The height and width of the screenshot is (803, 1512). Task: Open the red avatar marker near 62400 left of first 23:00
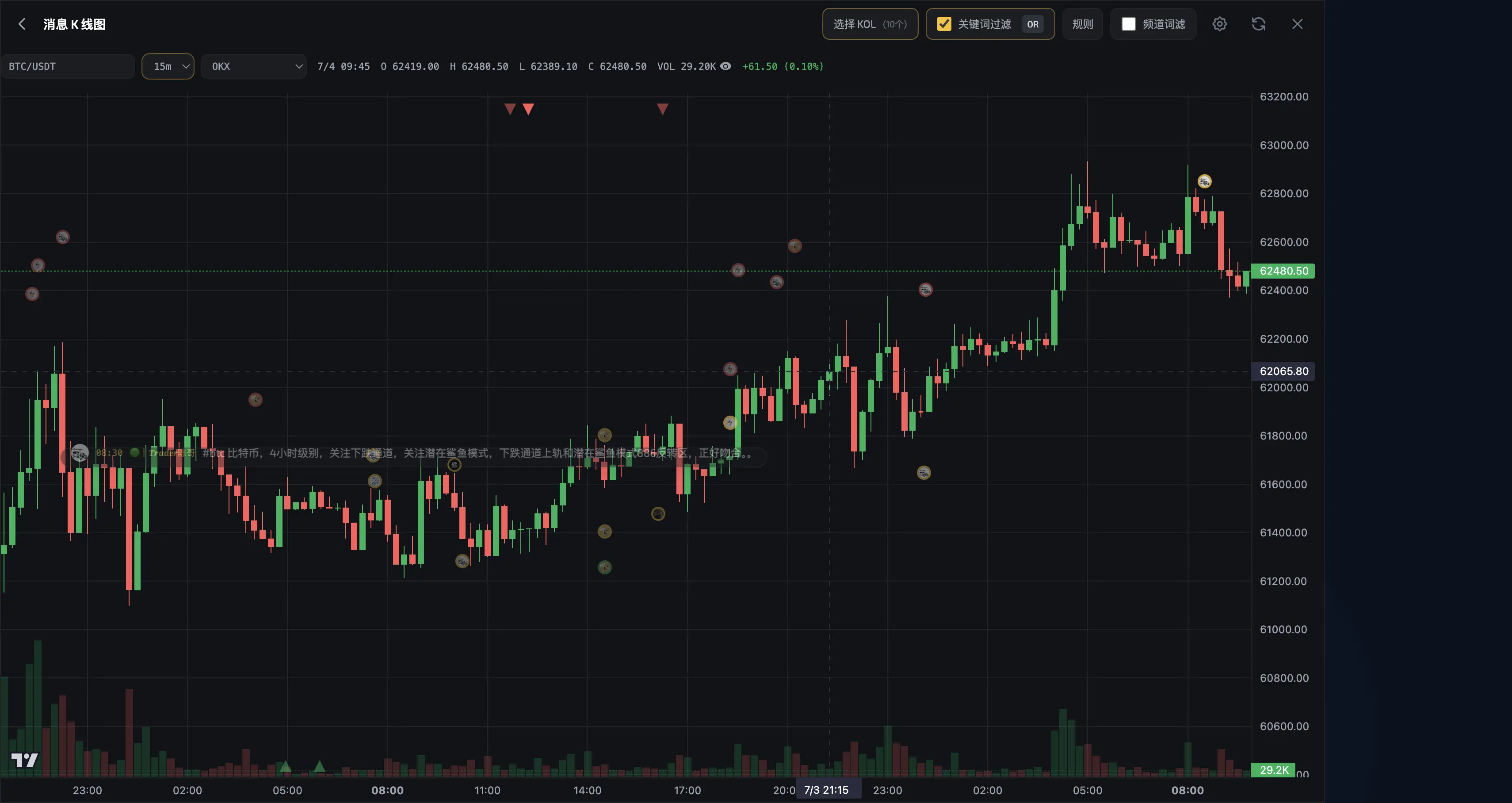click(32, 294)
